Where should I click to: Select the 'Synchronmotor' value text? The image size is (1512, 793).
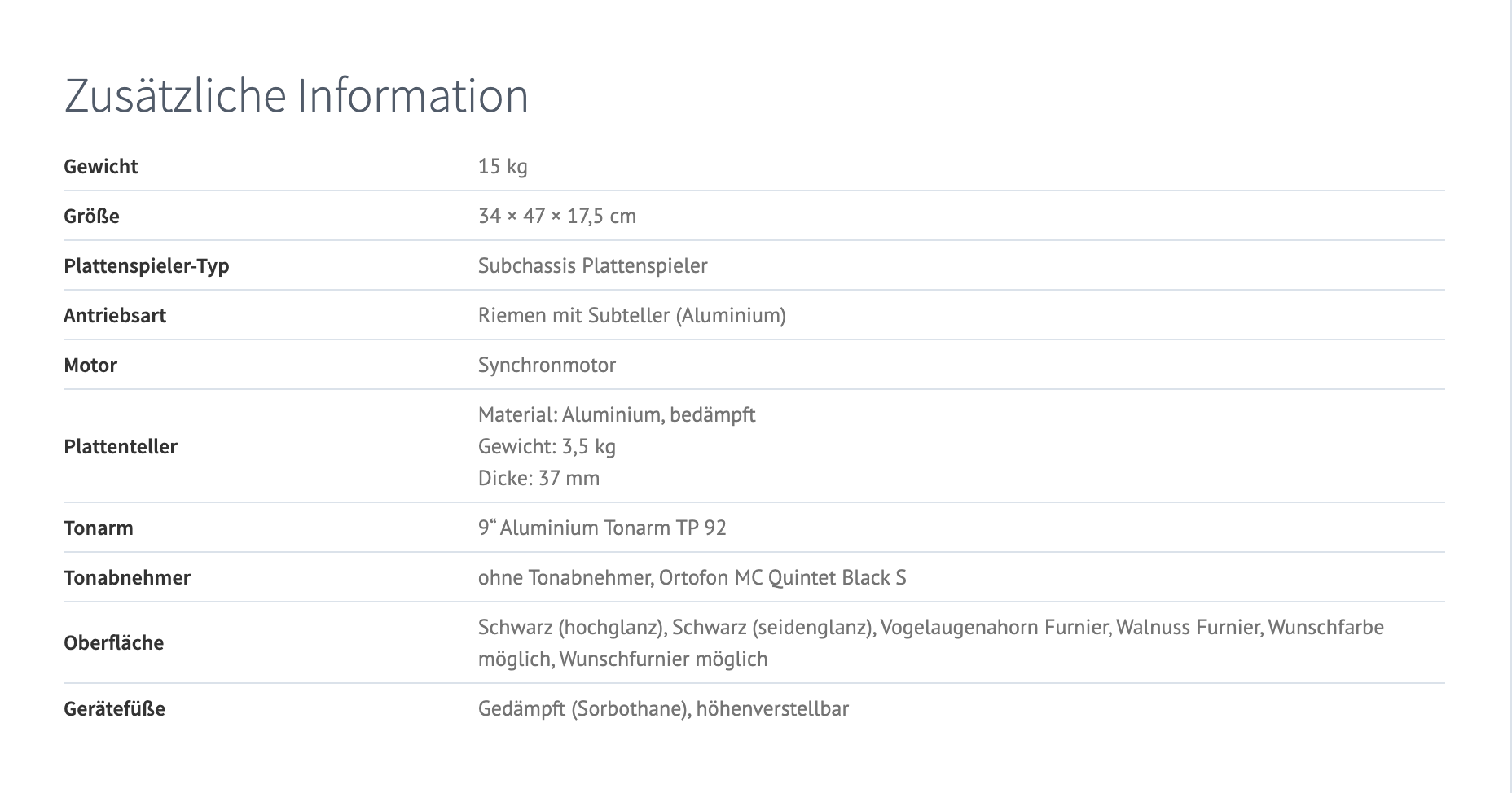point(547,366)
